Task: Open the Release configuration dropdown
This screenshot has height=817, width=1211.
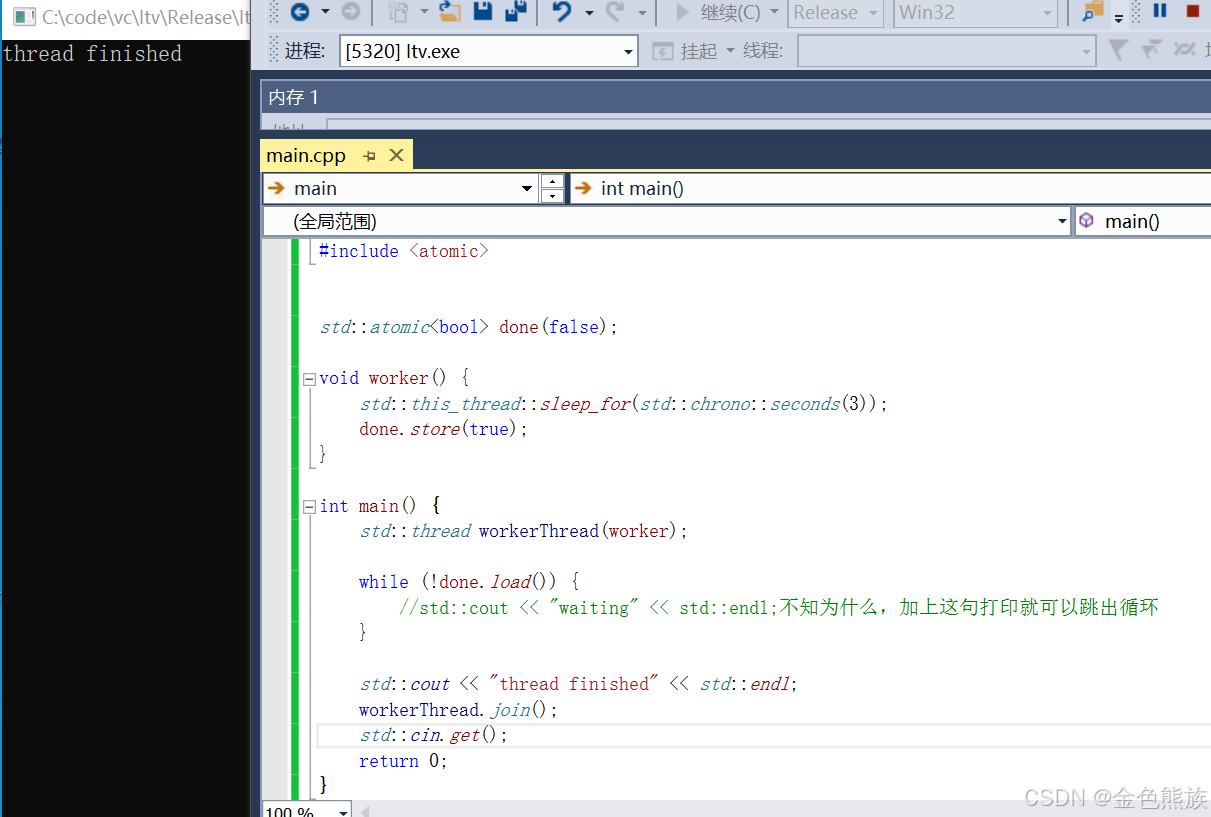Action: pos(835,13)
